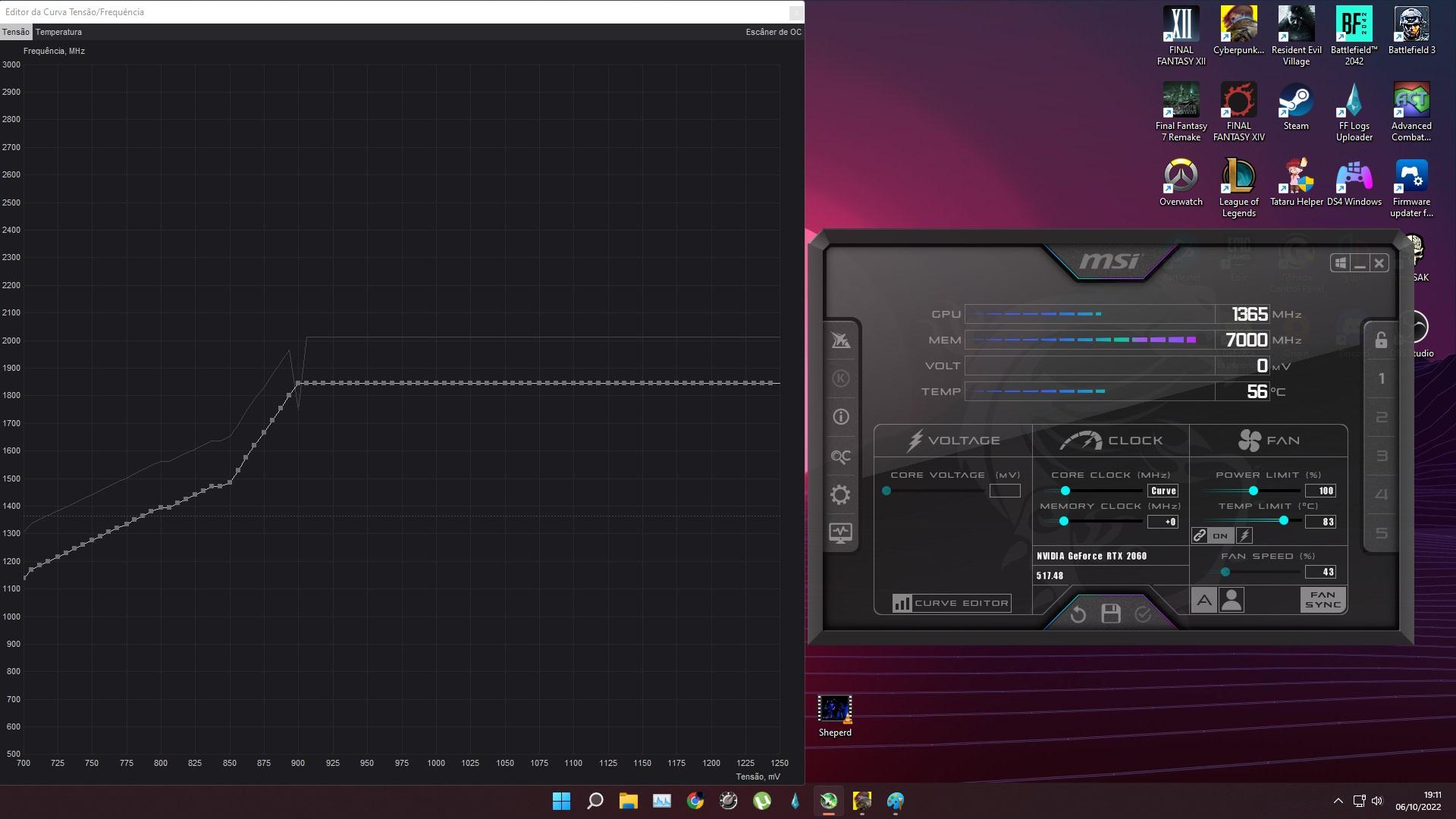
Task: Click the fan speed 43 value field
Action: click(1320, 572)
